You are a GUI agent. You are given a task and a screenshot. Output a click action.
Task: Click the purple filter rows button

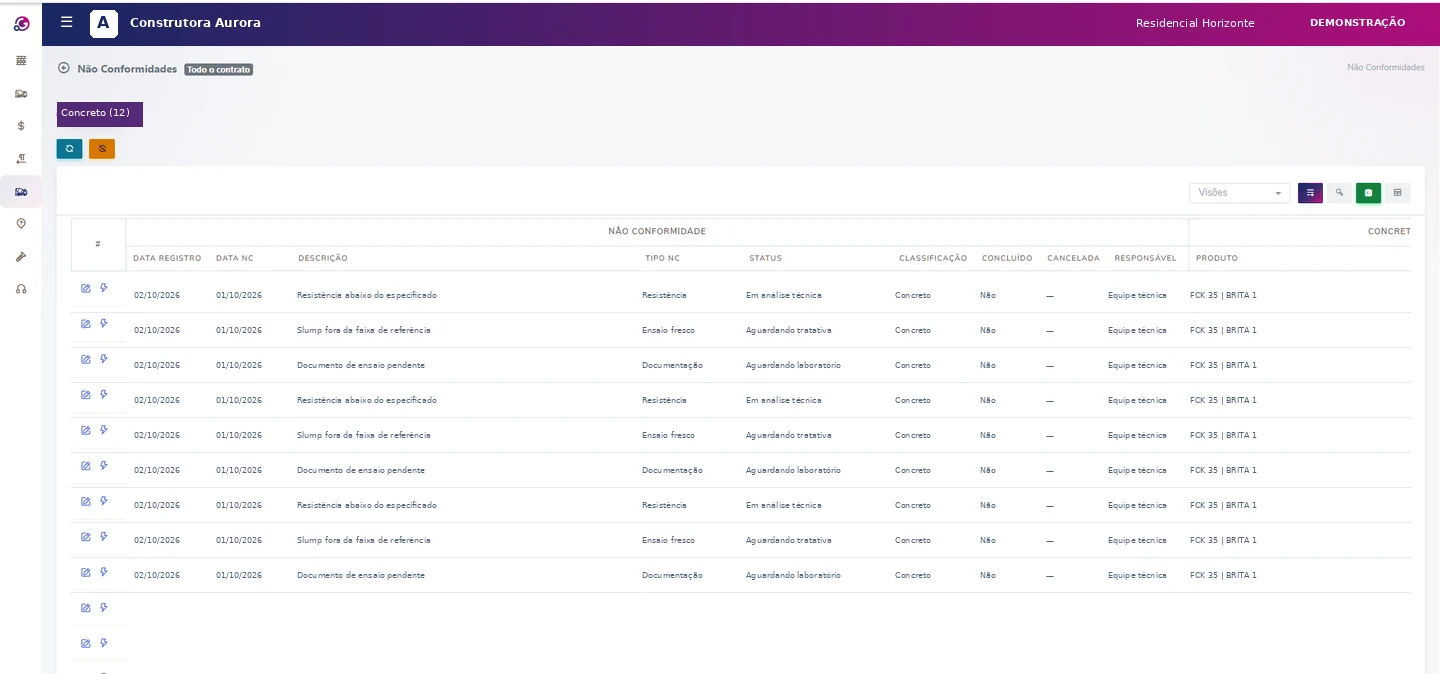pos(1310,193)
